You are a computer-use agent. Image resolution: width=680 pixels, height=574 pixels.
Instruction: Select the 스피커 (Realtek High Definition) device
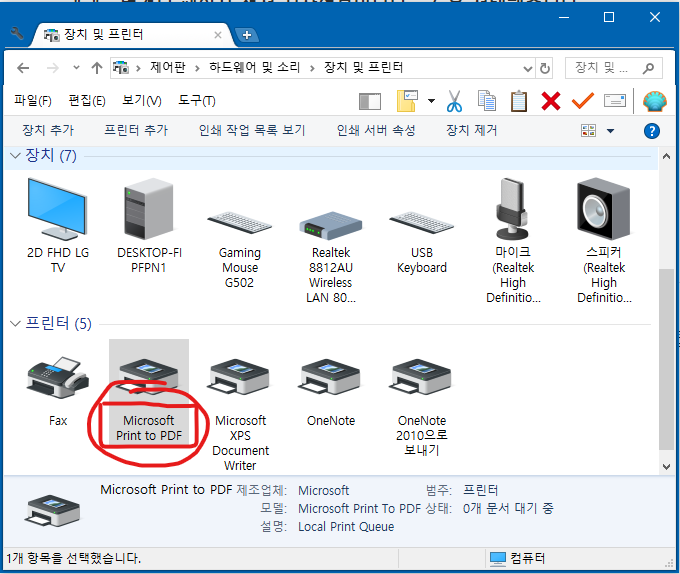[604, 241]
